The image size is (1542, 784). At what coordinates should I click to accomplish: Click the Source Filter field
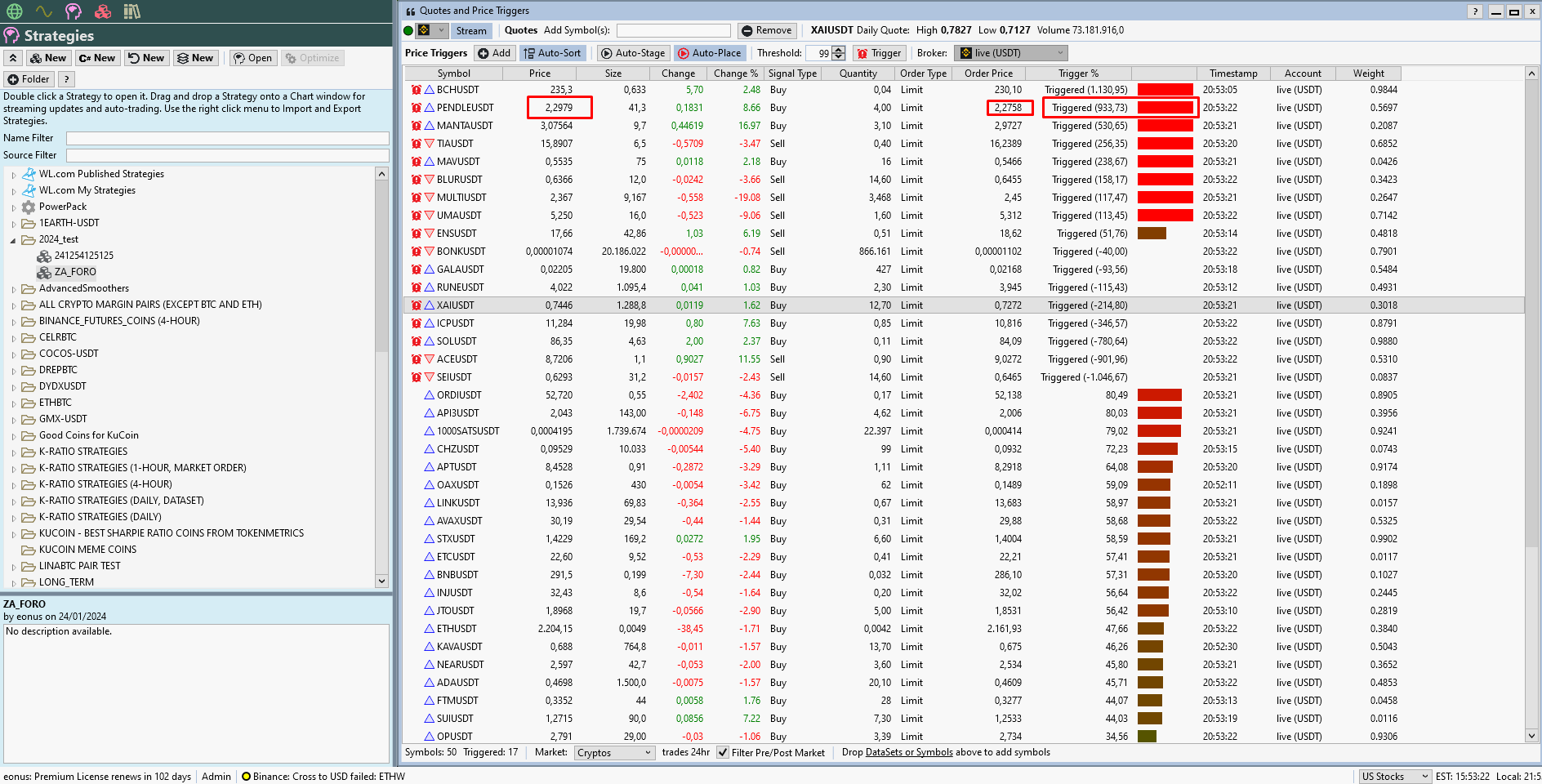(227, 155)
